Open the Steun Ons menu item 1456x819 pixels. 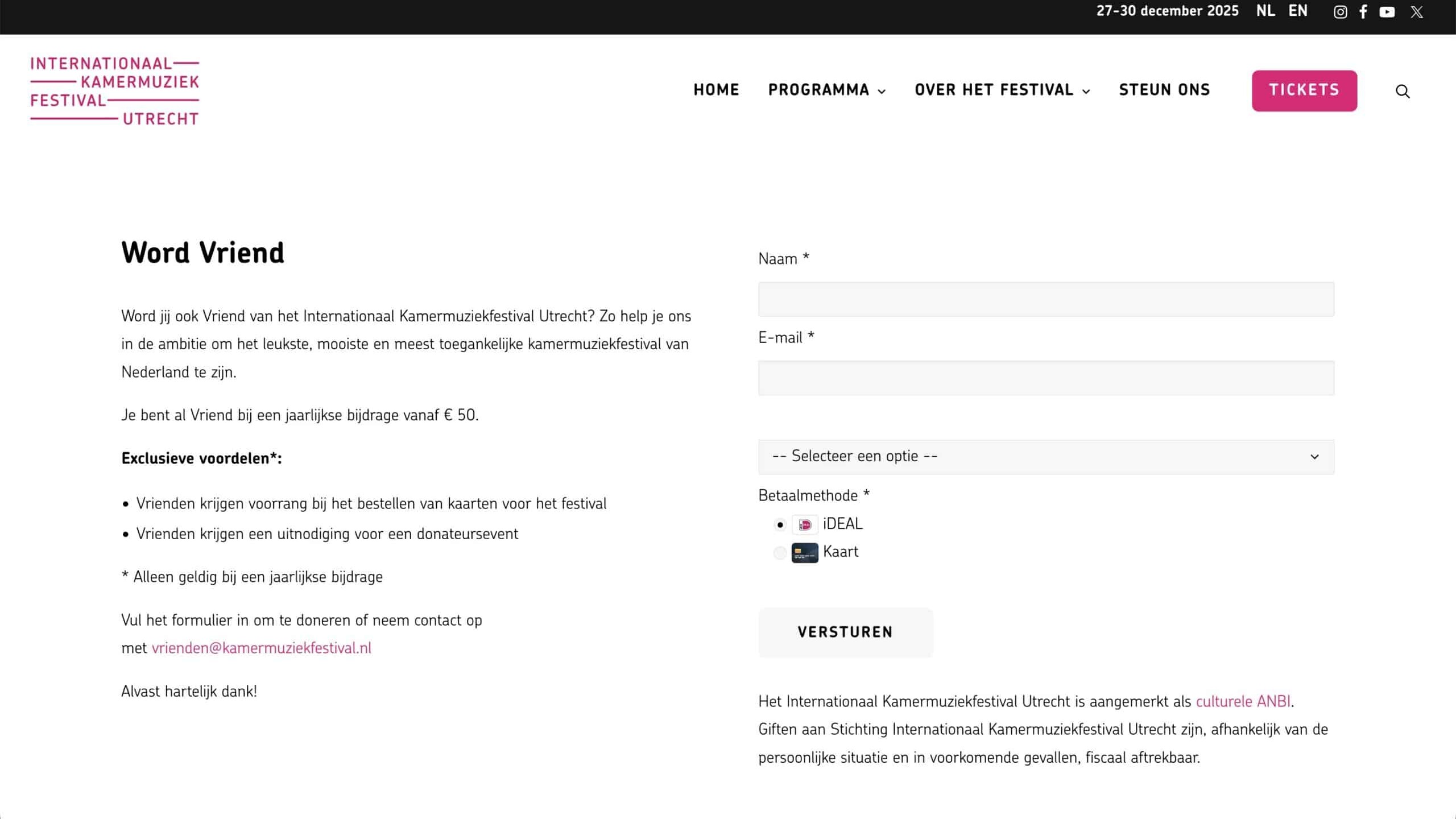pos(1164,90)
